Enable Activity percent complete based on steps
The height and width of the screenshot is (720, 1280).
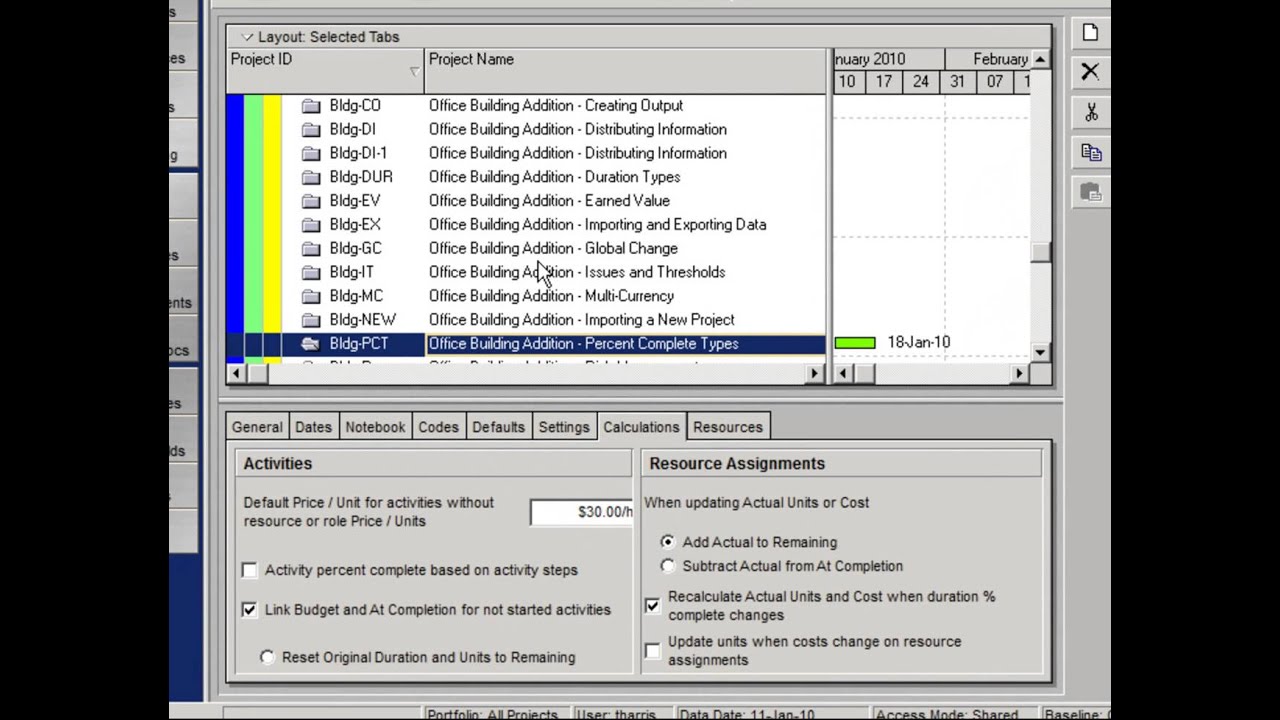(x=249, y=570)
